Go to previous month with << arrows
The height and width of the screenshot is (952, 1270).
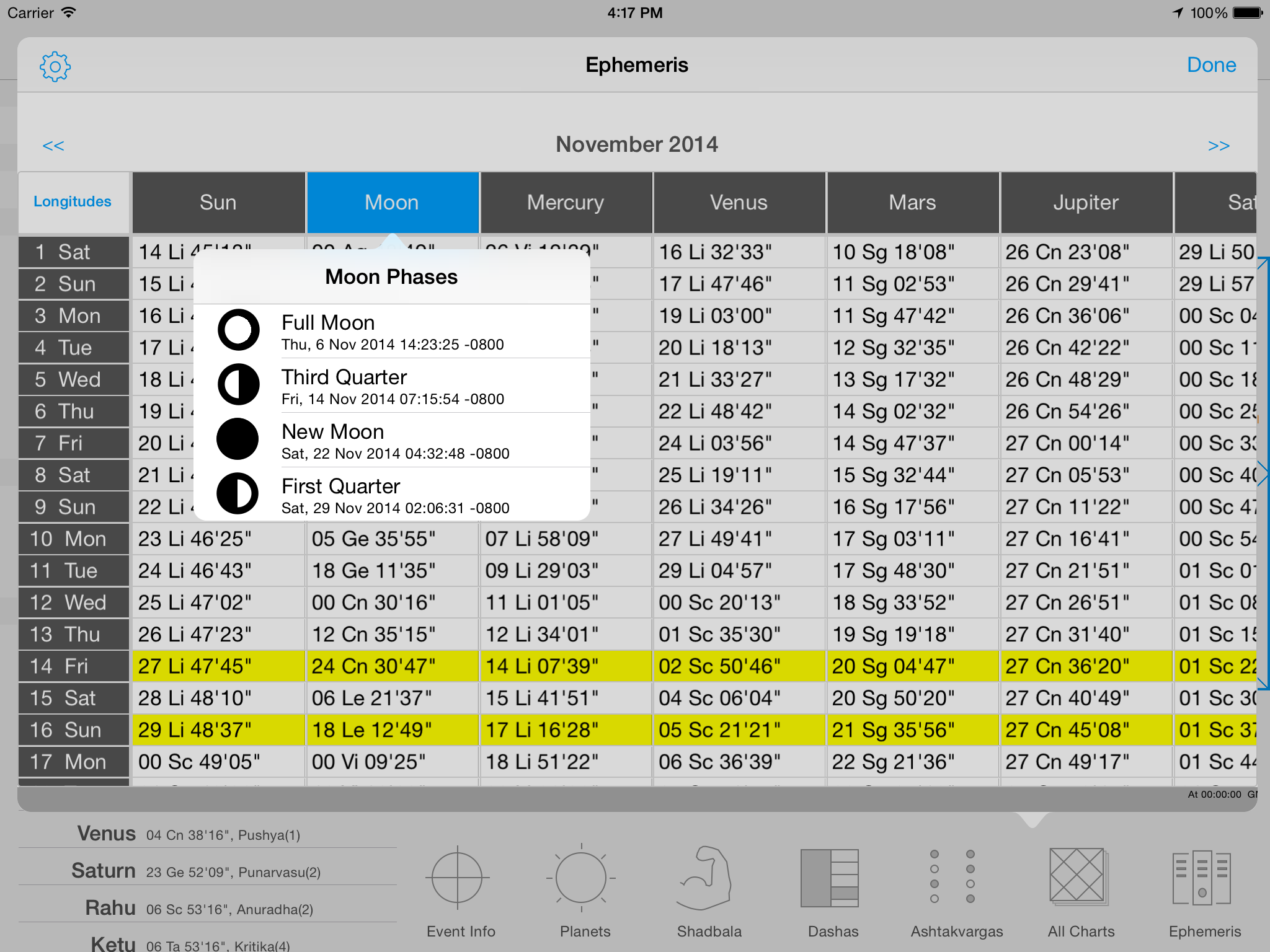(53, 146)
